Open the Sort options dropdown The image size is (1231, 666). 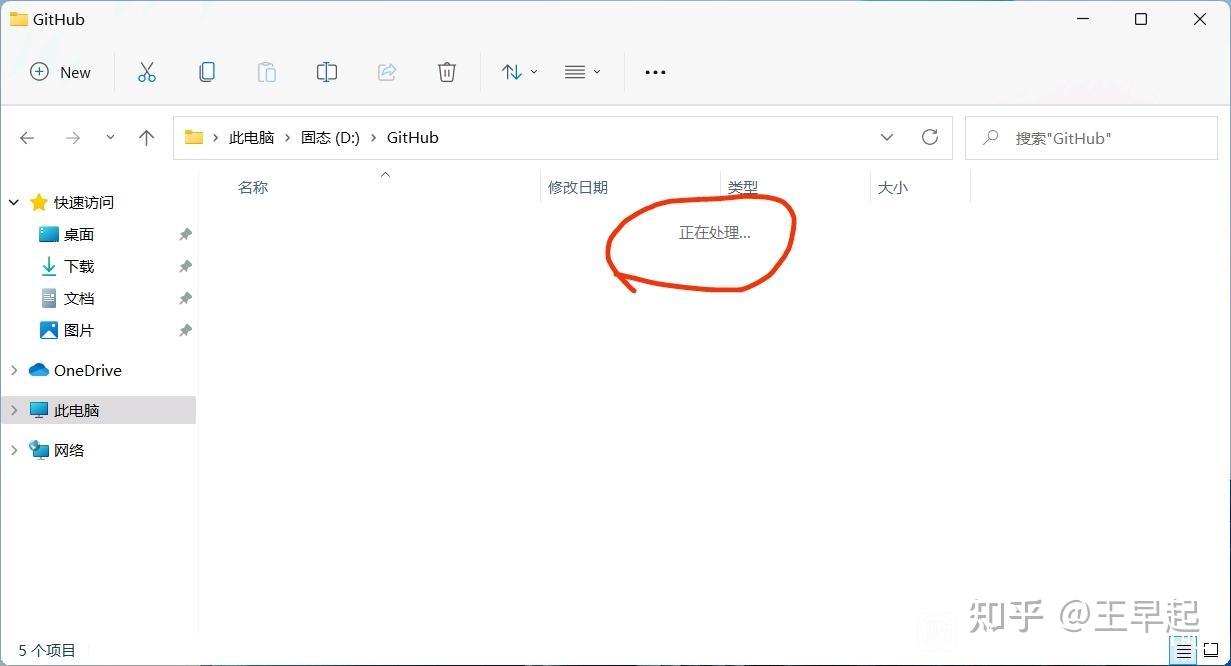518,71
